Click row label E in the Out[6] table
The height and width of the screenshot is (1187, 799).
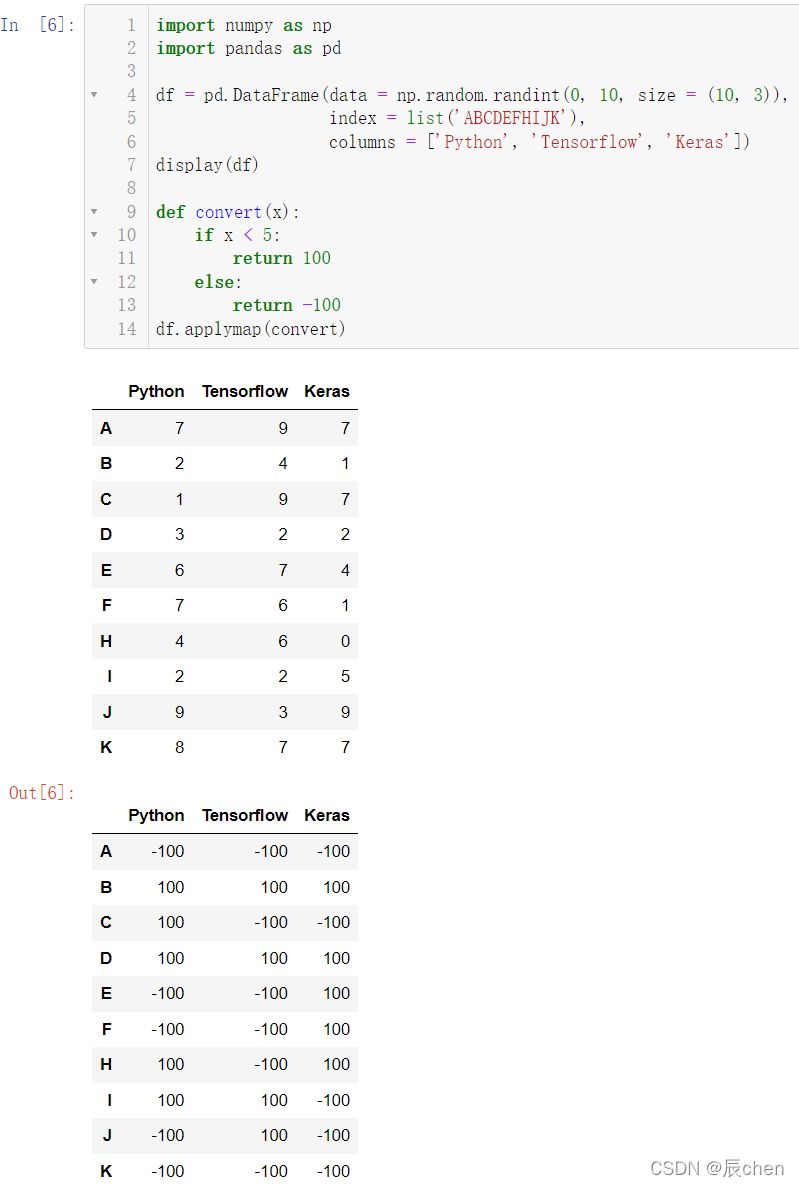(x=106, y=993)
